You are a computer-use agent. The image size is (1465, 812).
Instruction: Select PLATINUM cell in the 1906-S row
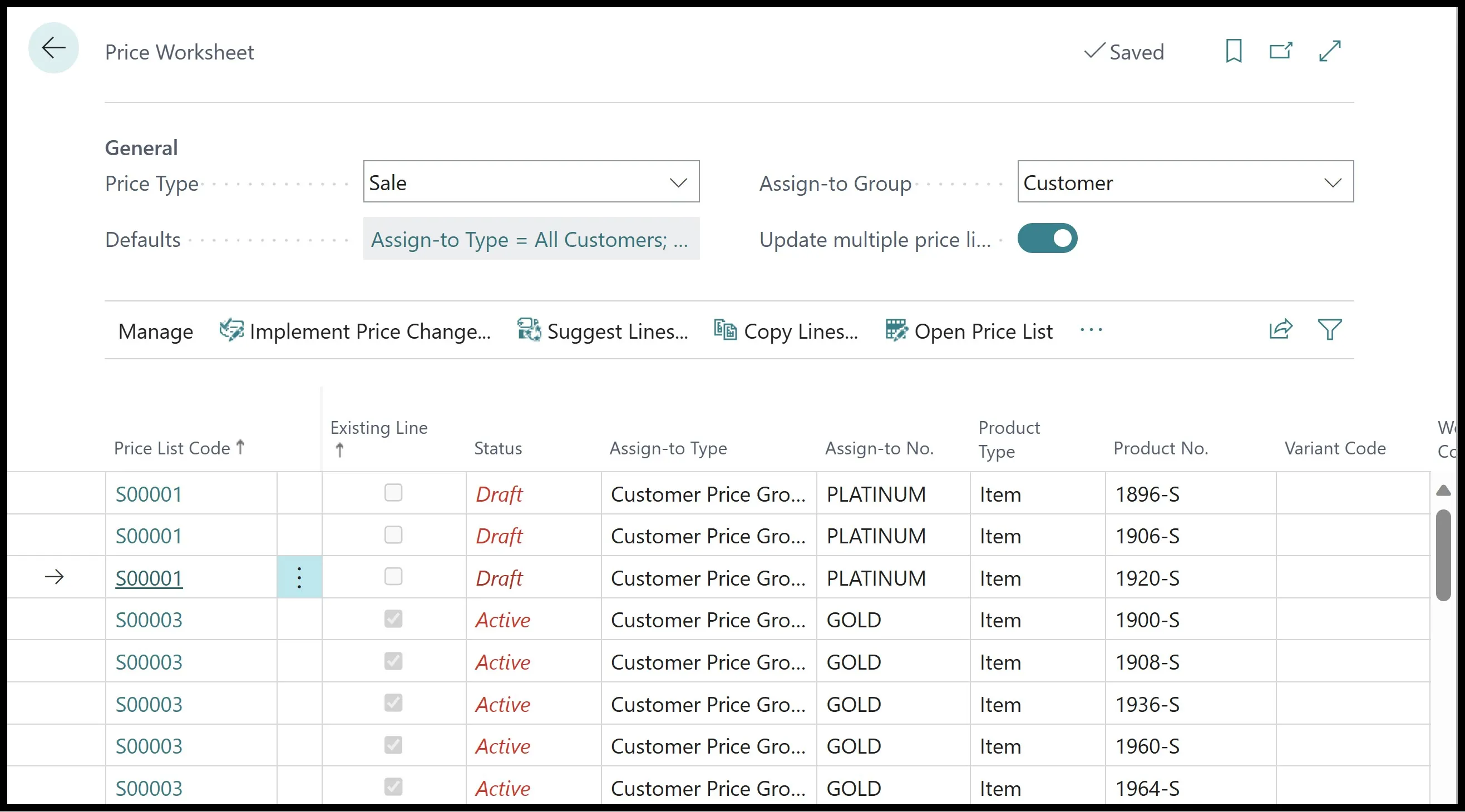click(894, 536)
